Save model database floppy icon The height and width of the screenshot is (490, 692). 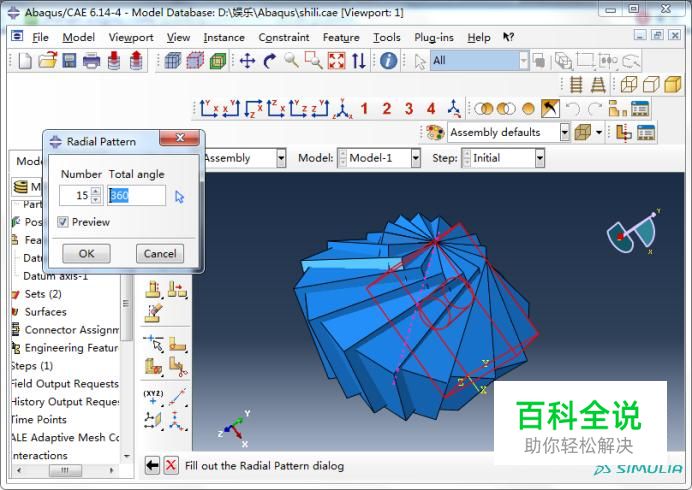click(69, 61)
